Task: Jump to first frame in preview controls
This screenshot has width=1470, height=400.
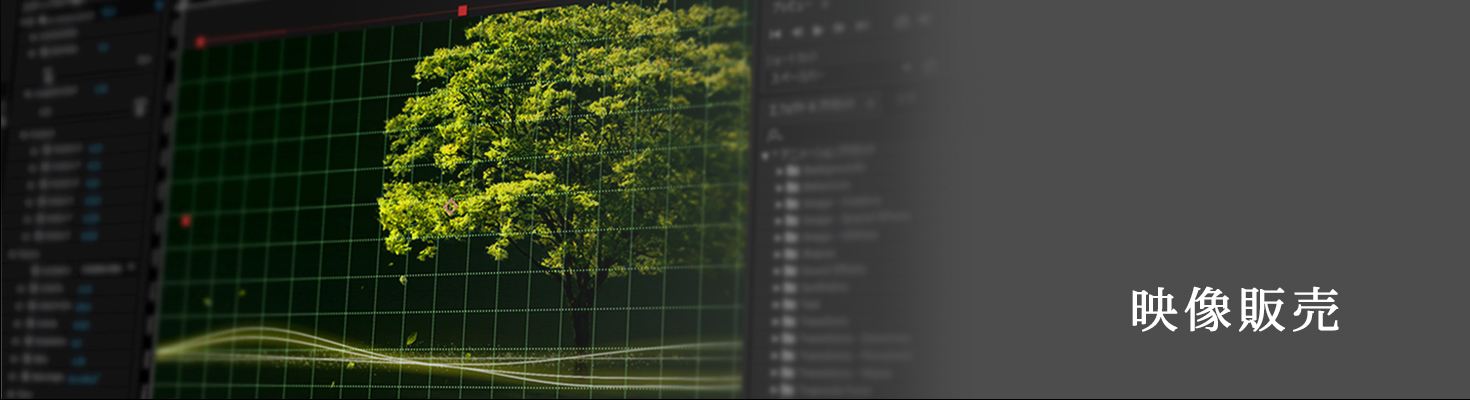Action: [x=775, y=31]
